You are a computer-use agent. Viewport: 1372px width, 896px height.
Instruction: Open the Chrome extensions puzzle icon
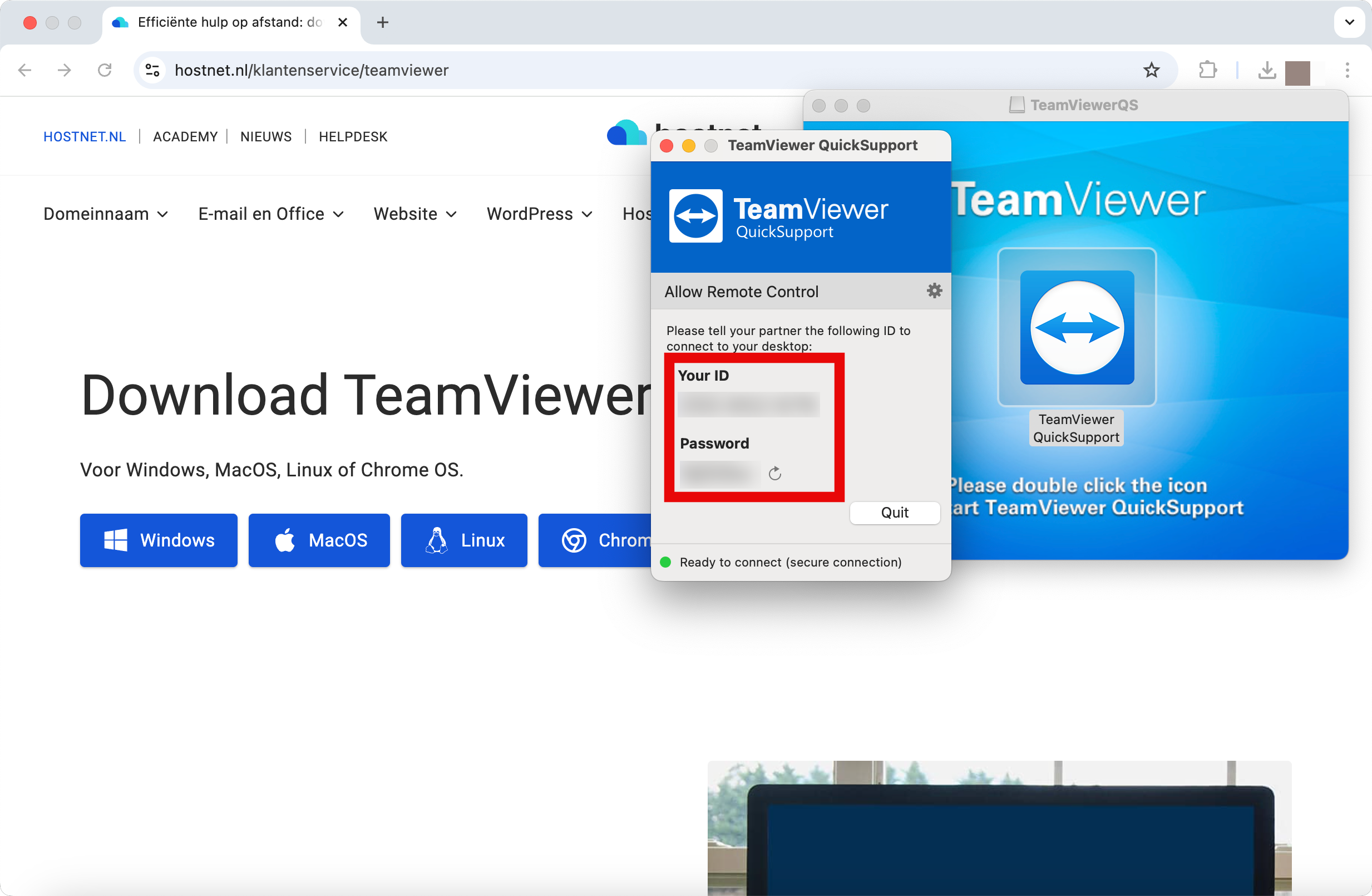[x=1207, y=70]
